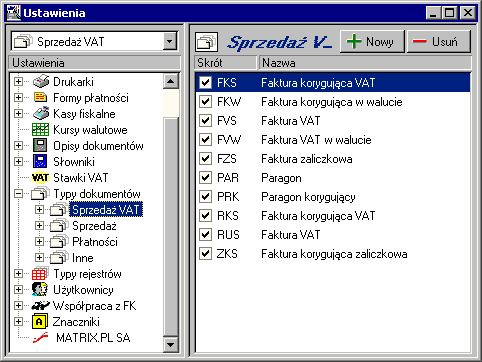This screenshot has height=362, width=482.
Task: Expand the Opisy dokumentów node
Action: click(19, 145)
